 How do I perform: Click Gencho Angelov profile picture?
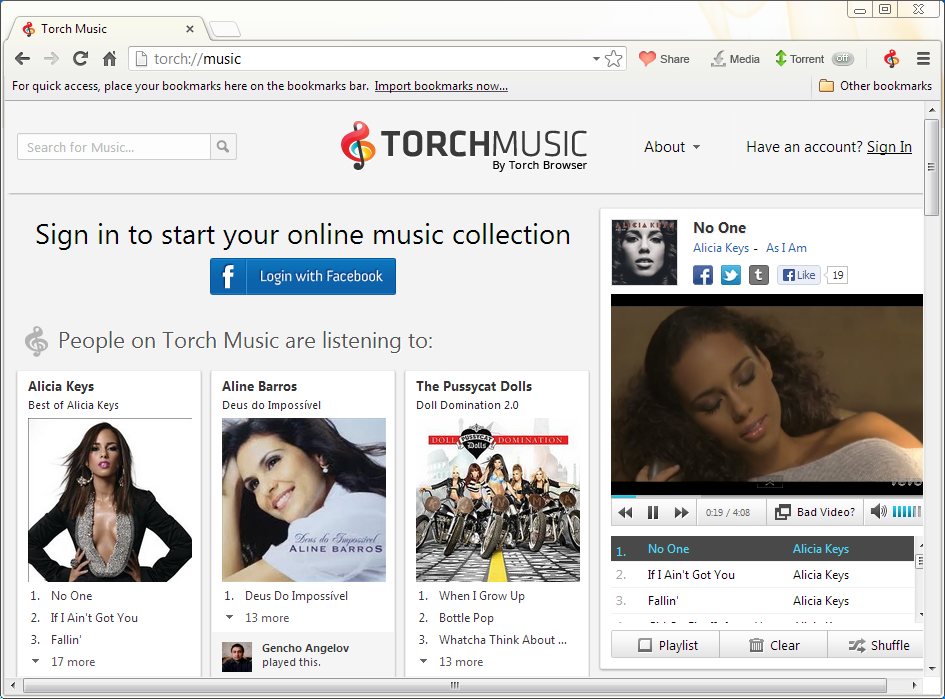pos(237,657)
